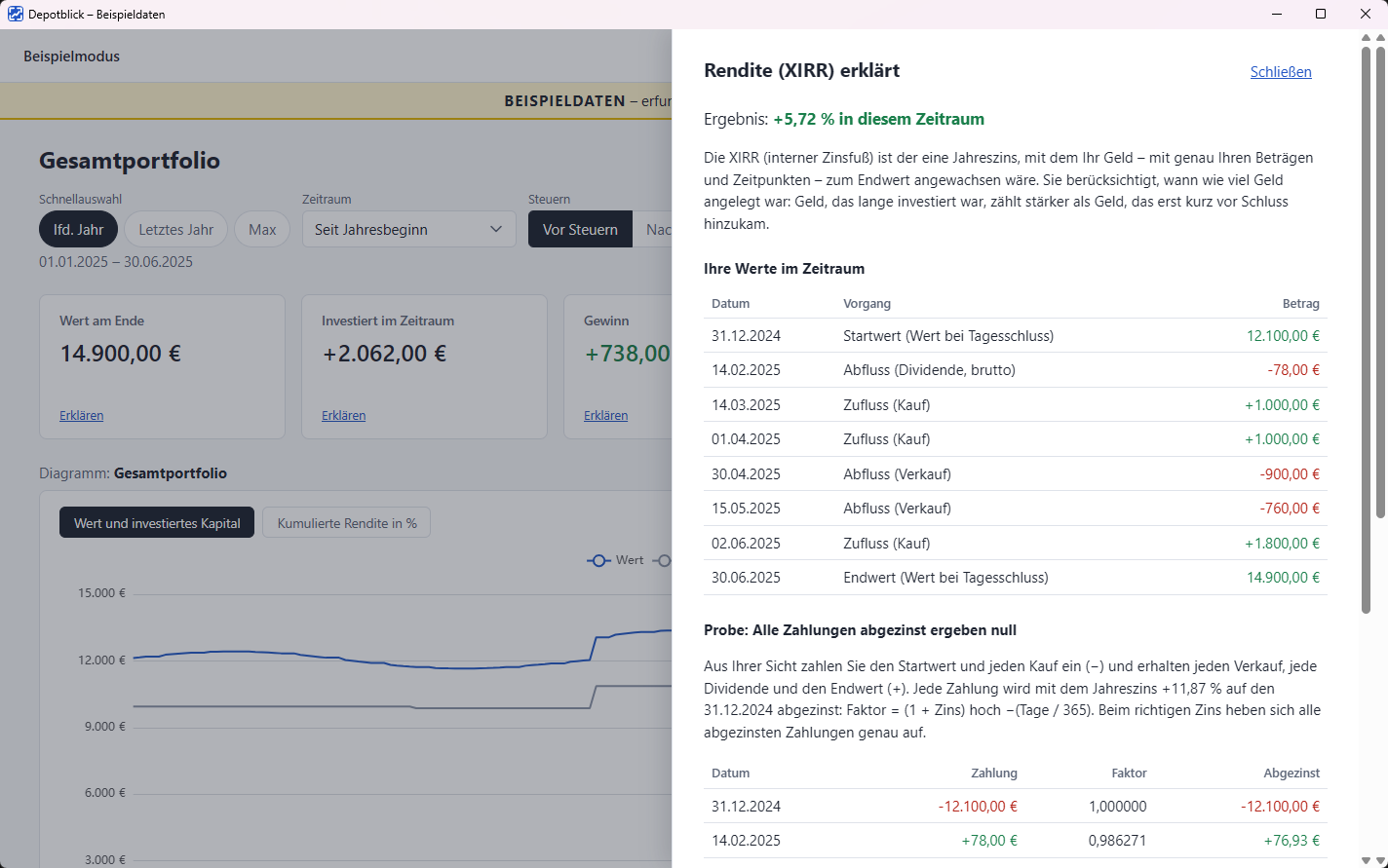Screen dimensions: 1388x868
Task: Click the Wert am Ende value 14.900,00 €
Action: pyautogui.click(x=121, y=354)
